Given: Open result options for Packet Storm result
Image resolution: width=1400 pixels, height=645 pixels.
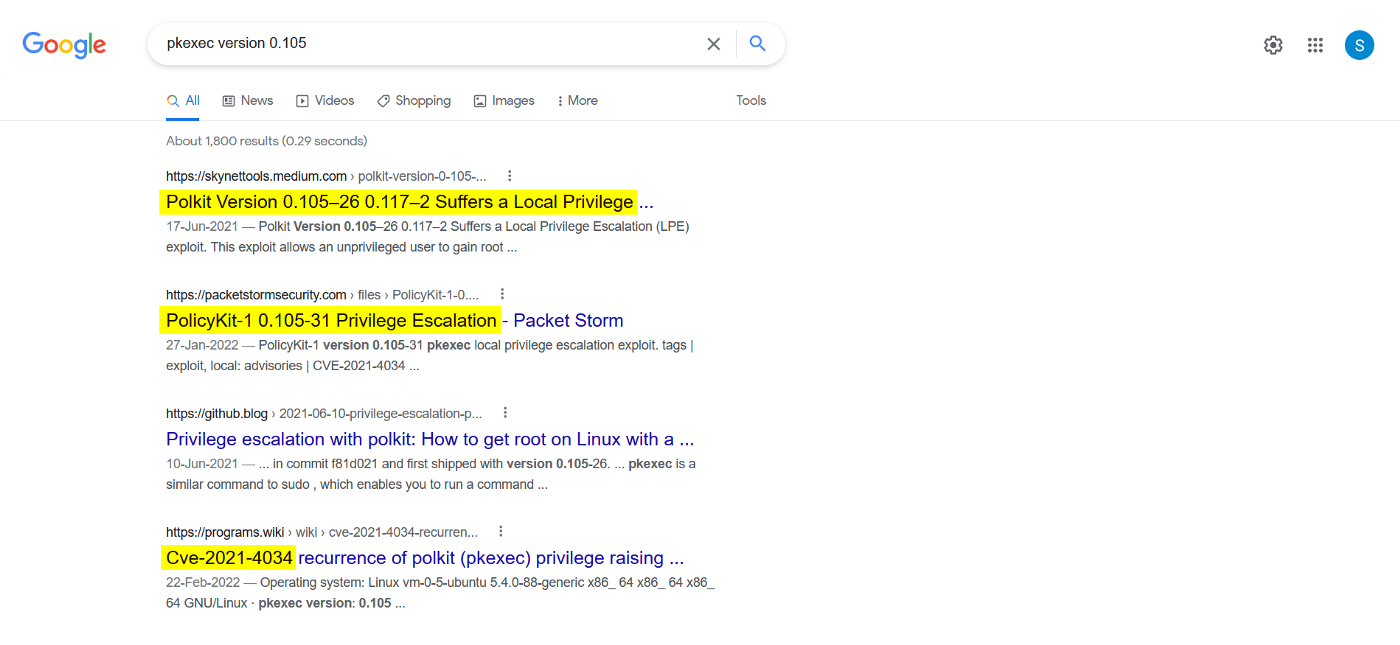Looking at the screenshot, I should pyautogui.click(x=502, y=292).
